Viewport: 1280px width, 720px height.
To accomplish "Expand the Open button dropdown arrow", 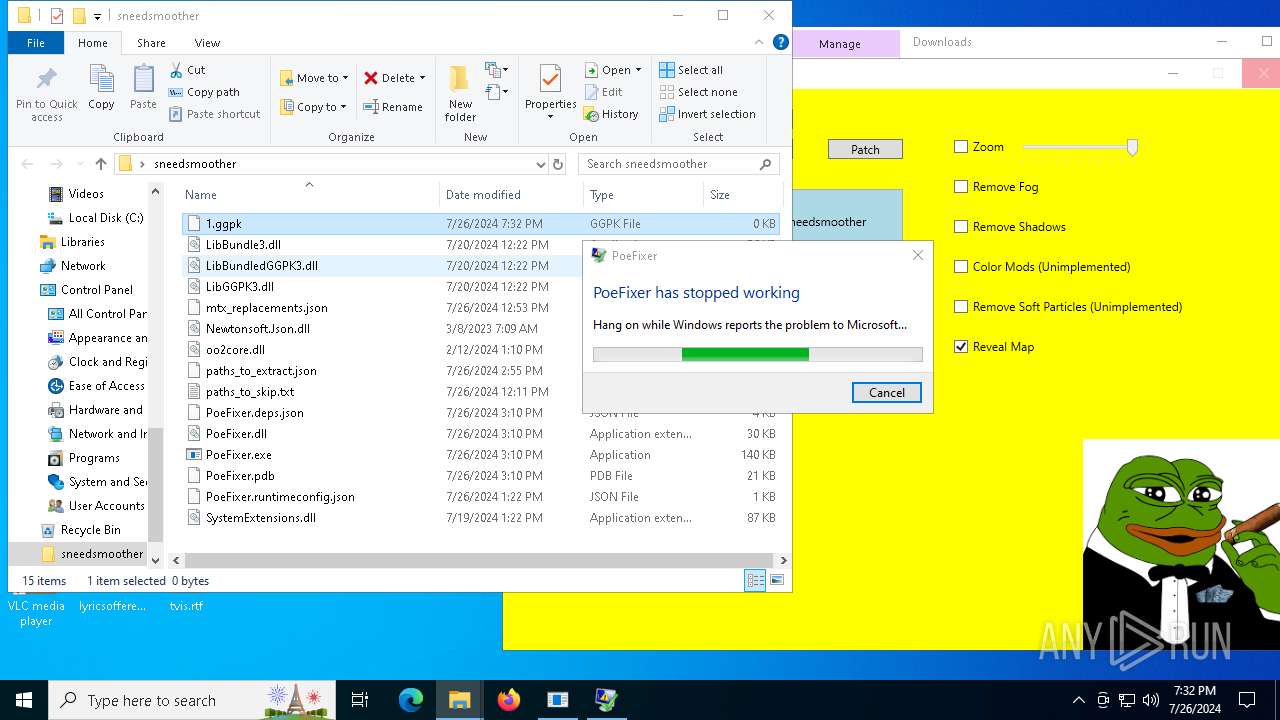I will (x=639, y=70).
